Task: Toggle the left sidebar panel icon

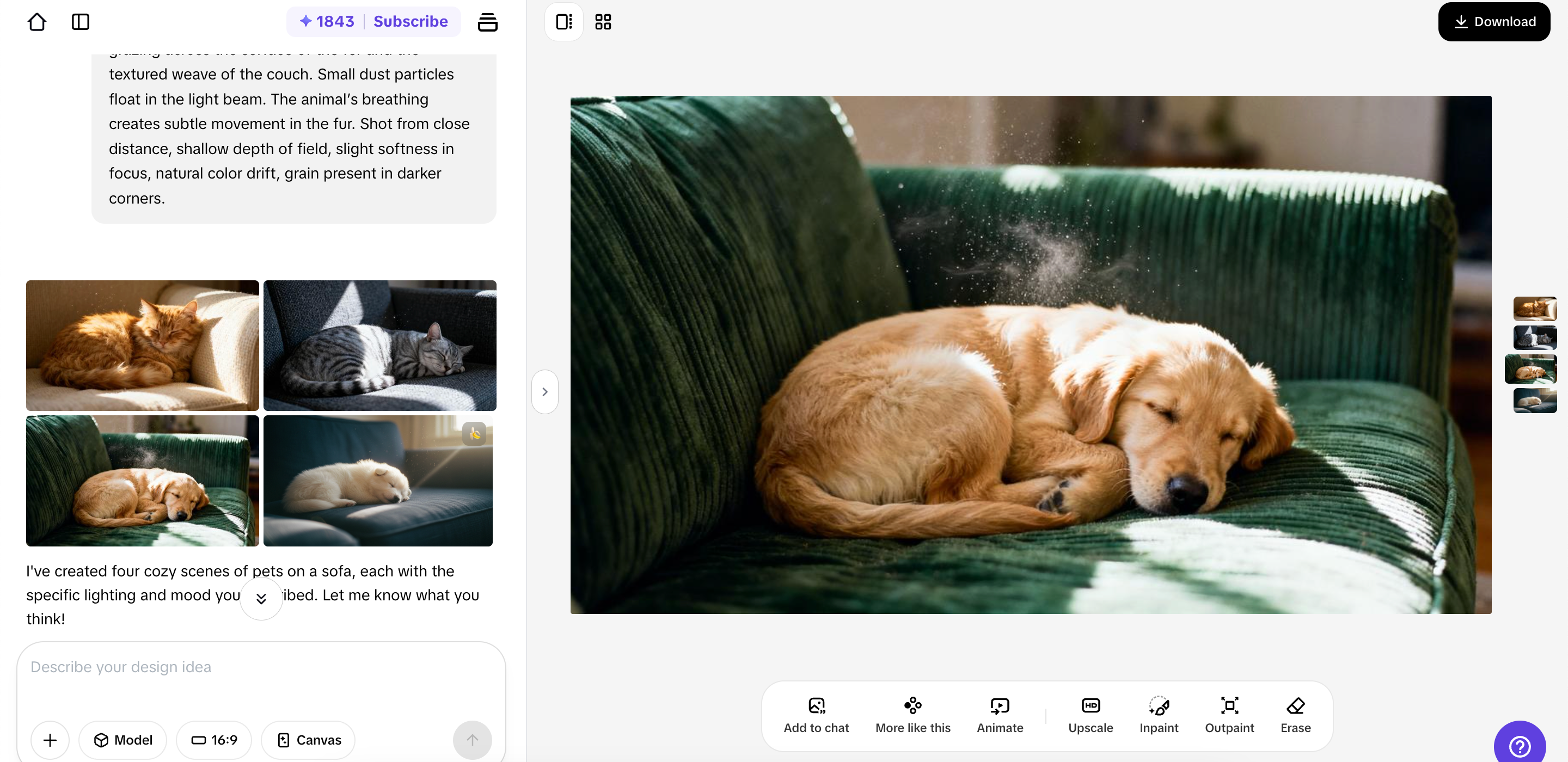Action: click(x=79, y=21)
